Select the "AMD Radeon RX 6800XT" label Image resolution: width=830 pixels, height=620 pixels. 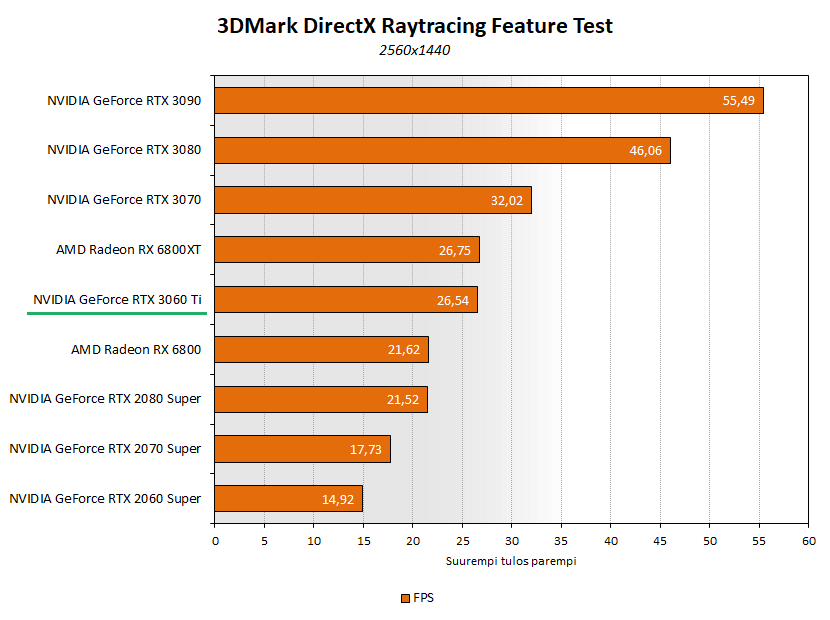tap(129, 249)
